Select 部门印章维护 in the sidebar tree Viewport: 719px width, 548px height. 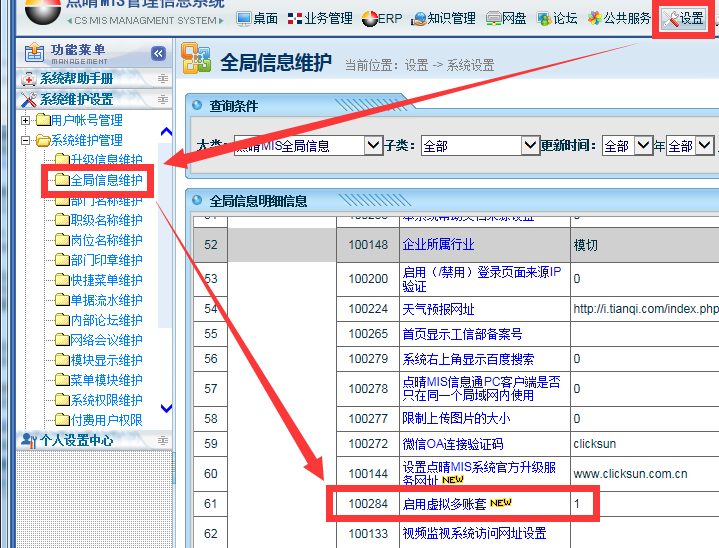(x=106, y=261)
